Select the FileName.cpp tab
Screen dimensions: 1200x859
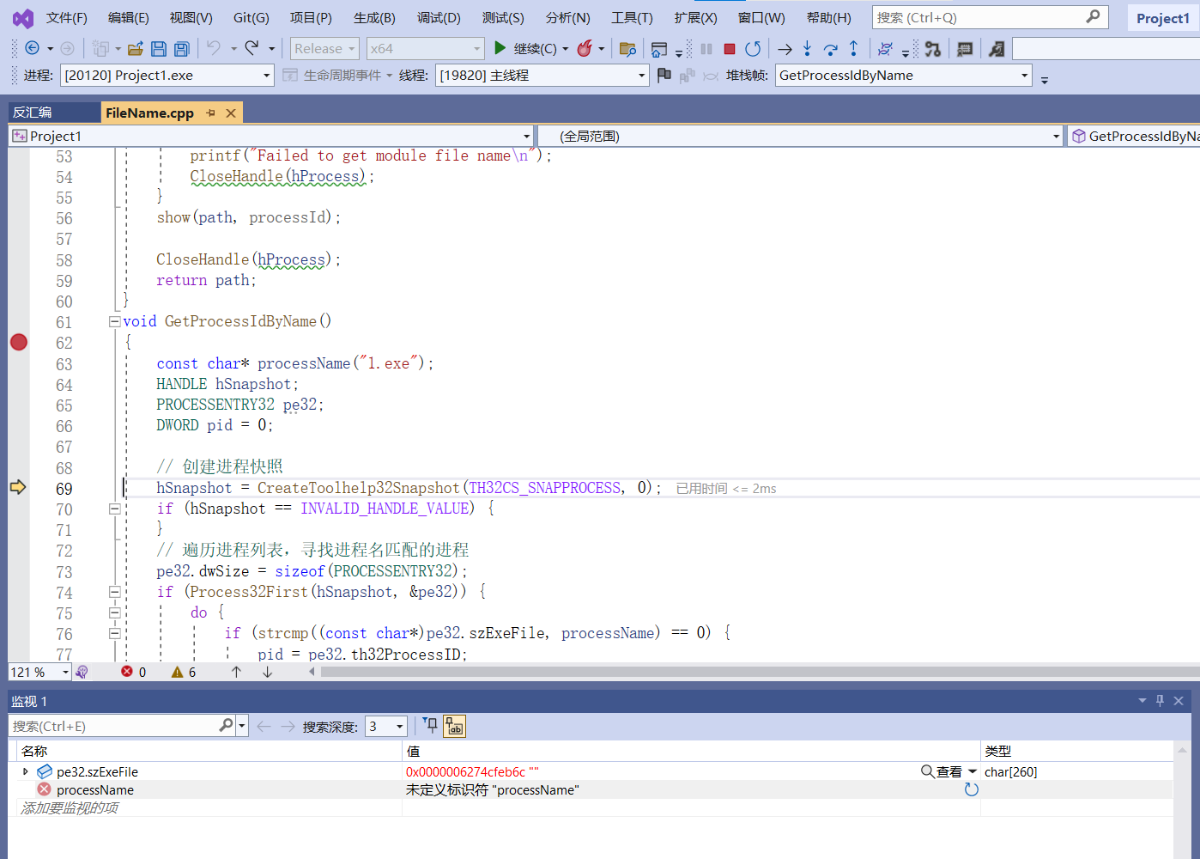coord(149,113)
